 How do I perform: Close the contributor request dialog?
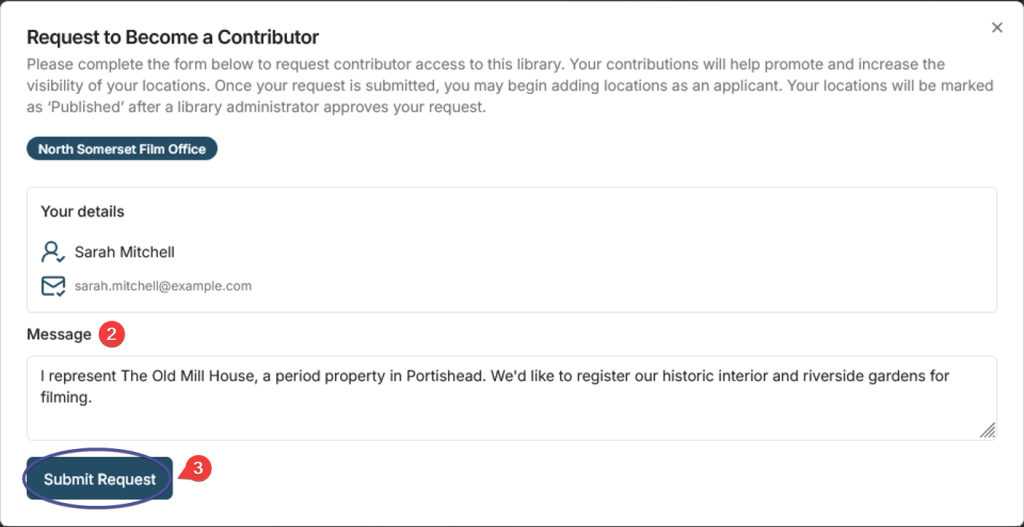(x=996, y=28)
